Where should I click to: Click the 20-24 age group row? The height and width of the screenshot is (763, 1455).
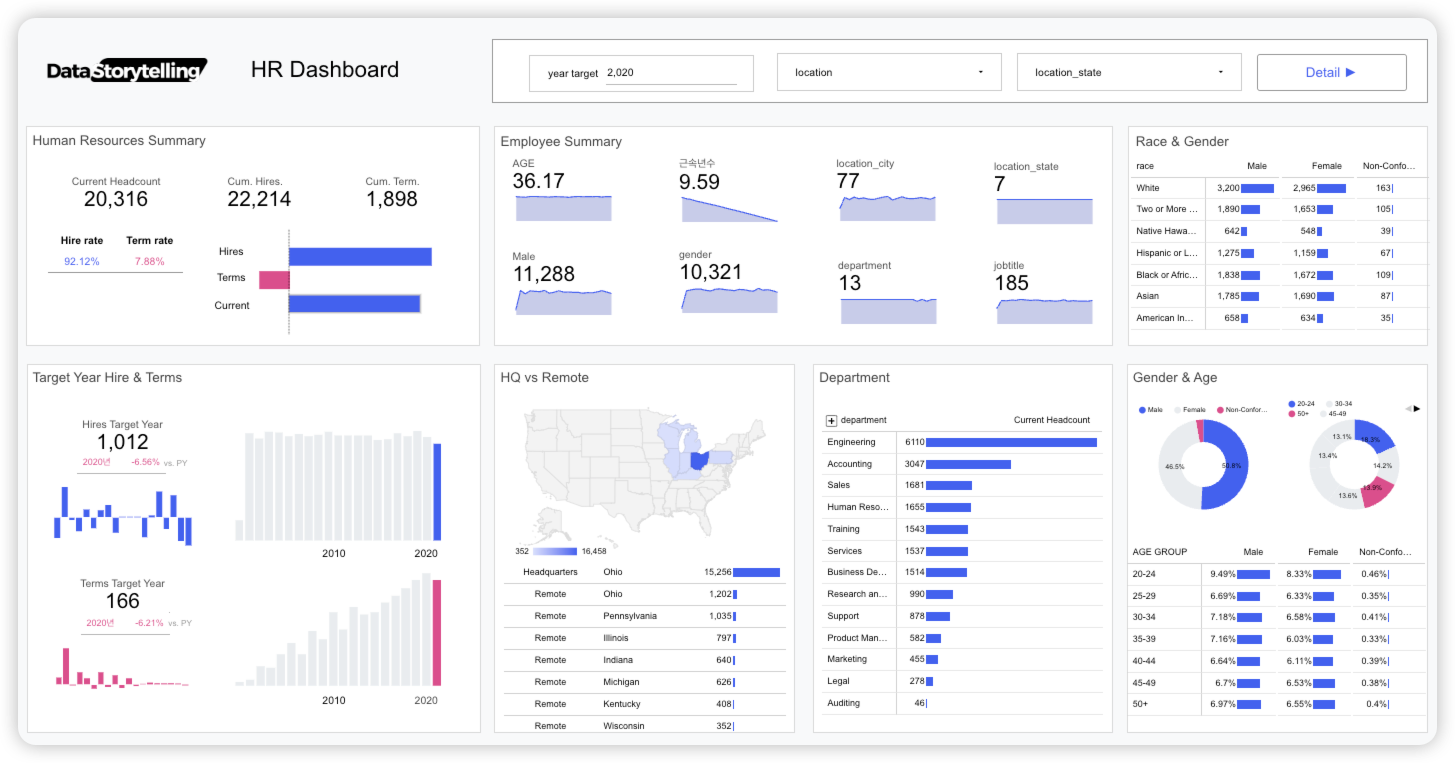(1279, 574)
